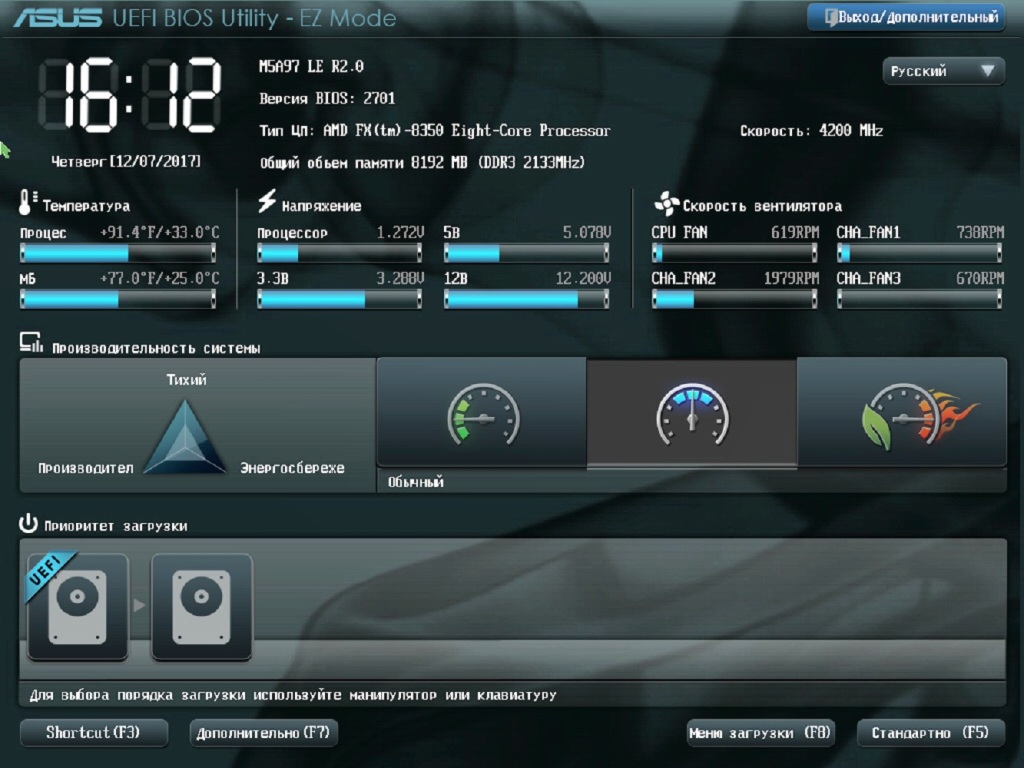Click the CHA_FAN2 speed bar
The width and height of the screenshot is (1024, 768).
click(x=735, y=300)
